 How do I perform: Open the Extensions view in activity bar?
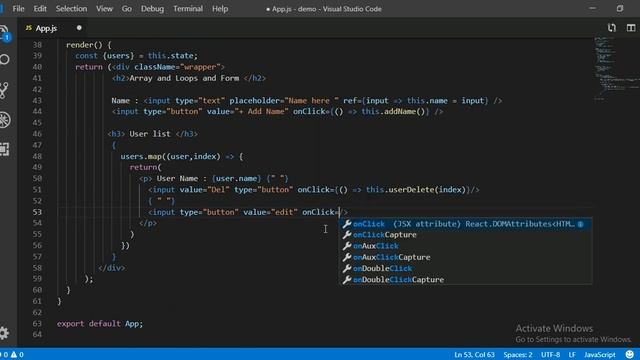(x=4, y=149)
